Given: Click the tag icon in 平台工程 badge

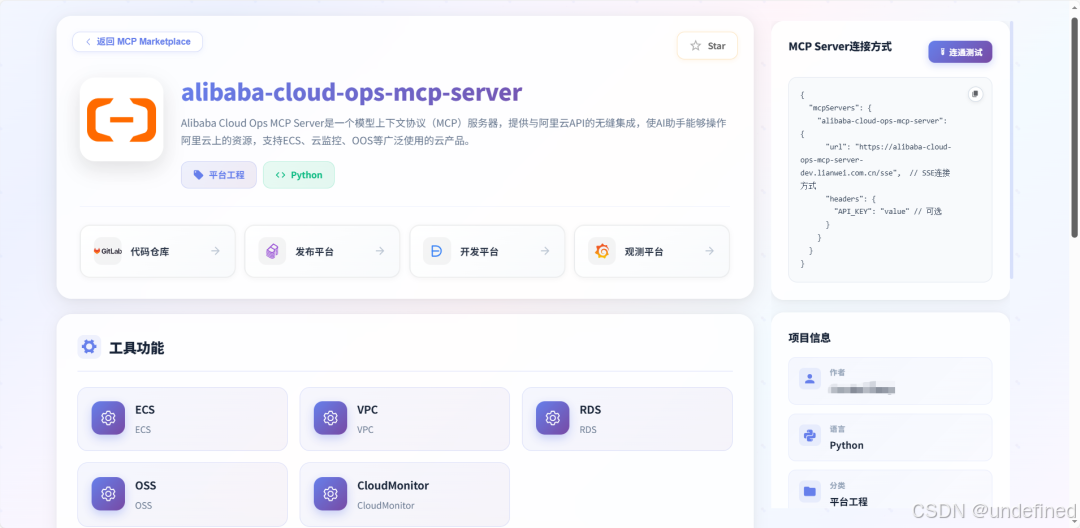Looking at the screenshot, I should (198, 175).
